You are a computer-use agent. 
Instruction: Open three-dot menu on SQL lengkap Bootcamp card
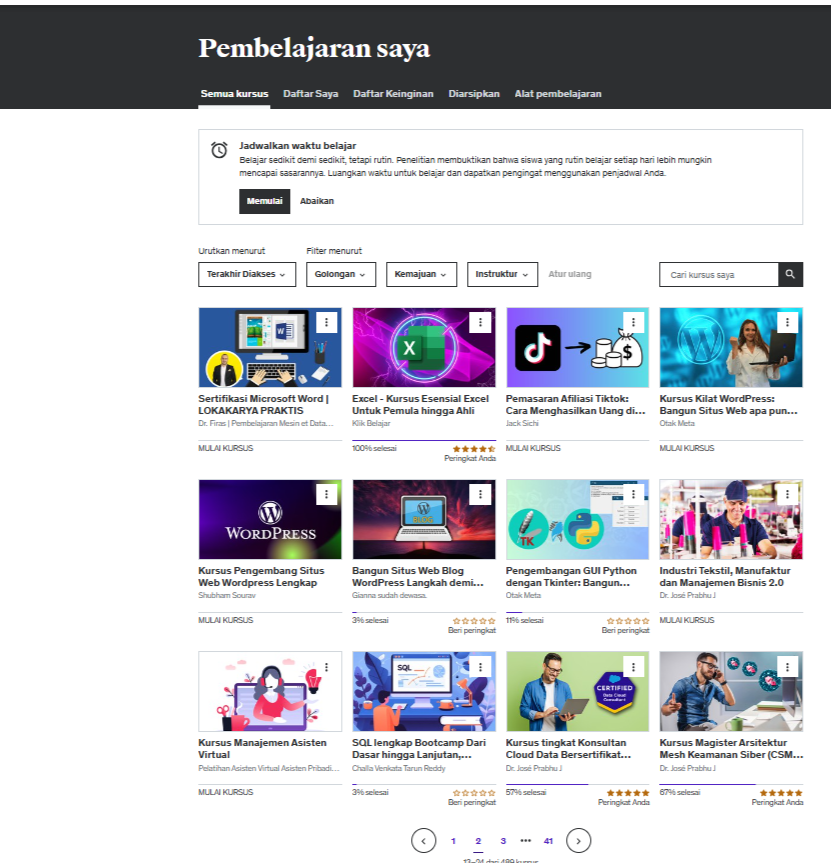tap(480, 667)
